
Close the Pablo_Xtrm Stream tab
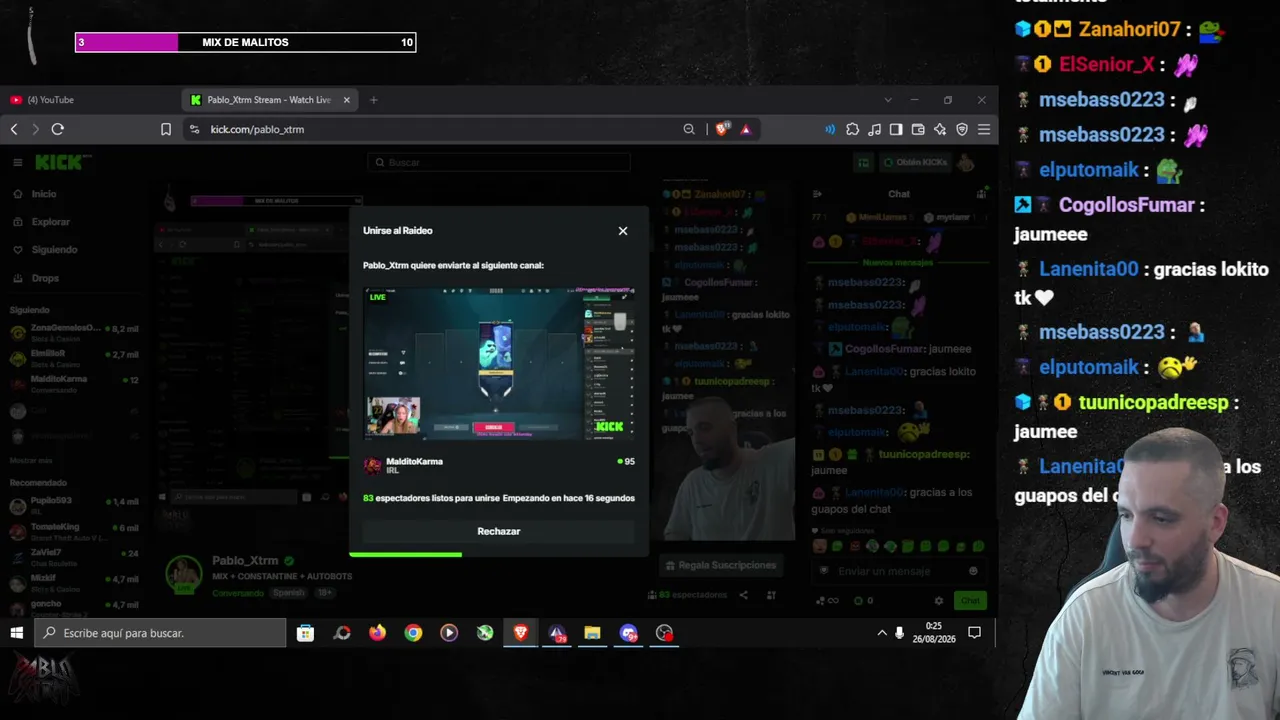pos(347,100)
